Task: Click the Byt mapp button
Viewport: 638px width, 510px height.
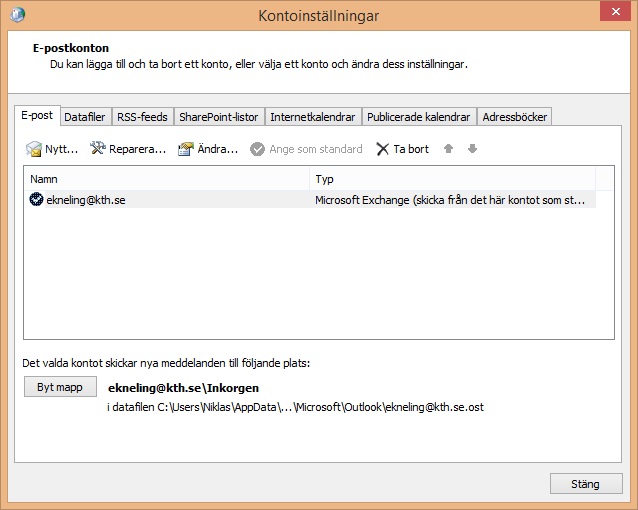Action: point(60,387)
